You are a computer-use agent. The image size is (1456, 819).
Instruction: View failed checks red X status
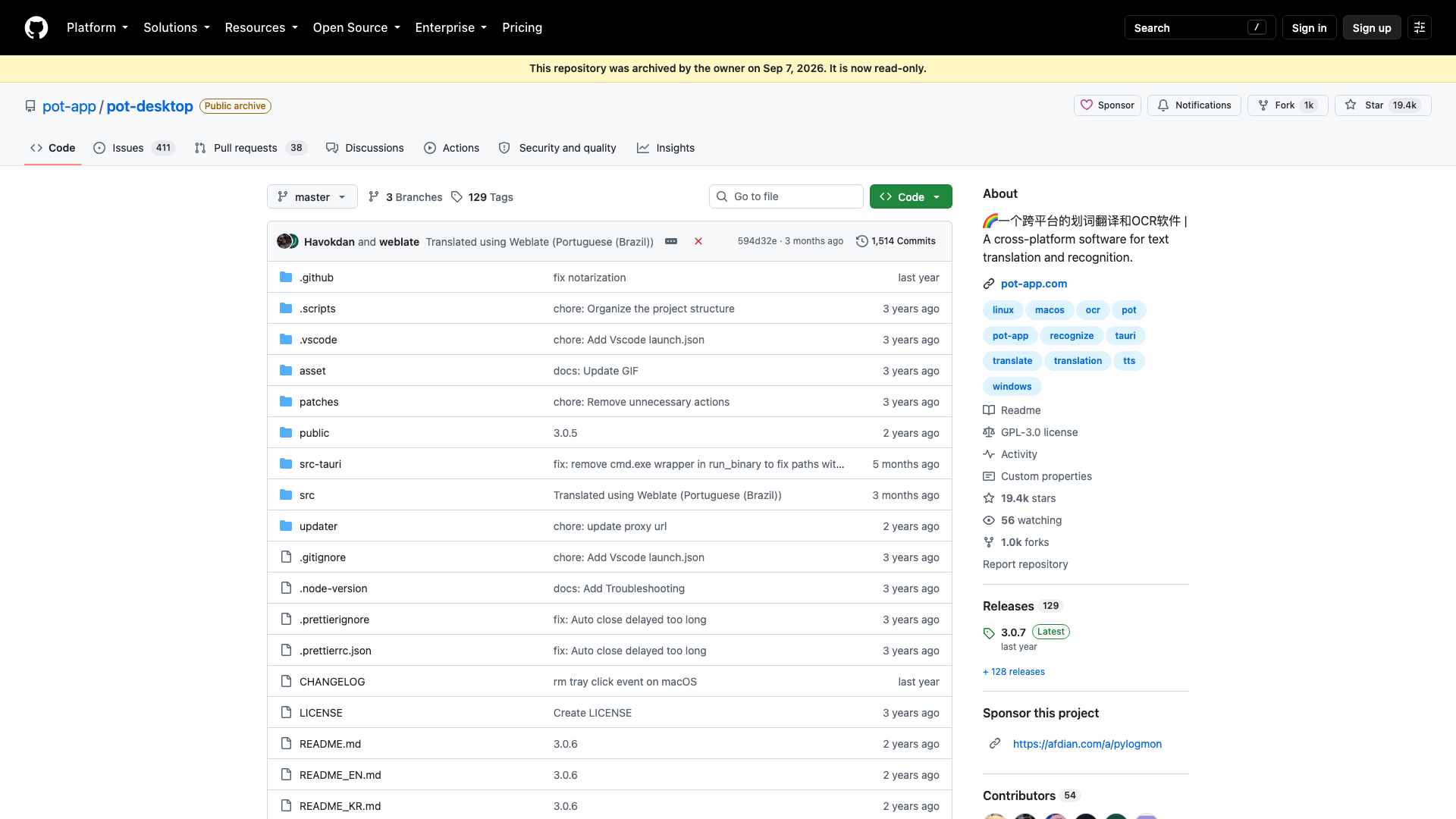698,241
